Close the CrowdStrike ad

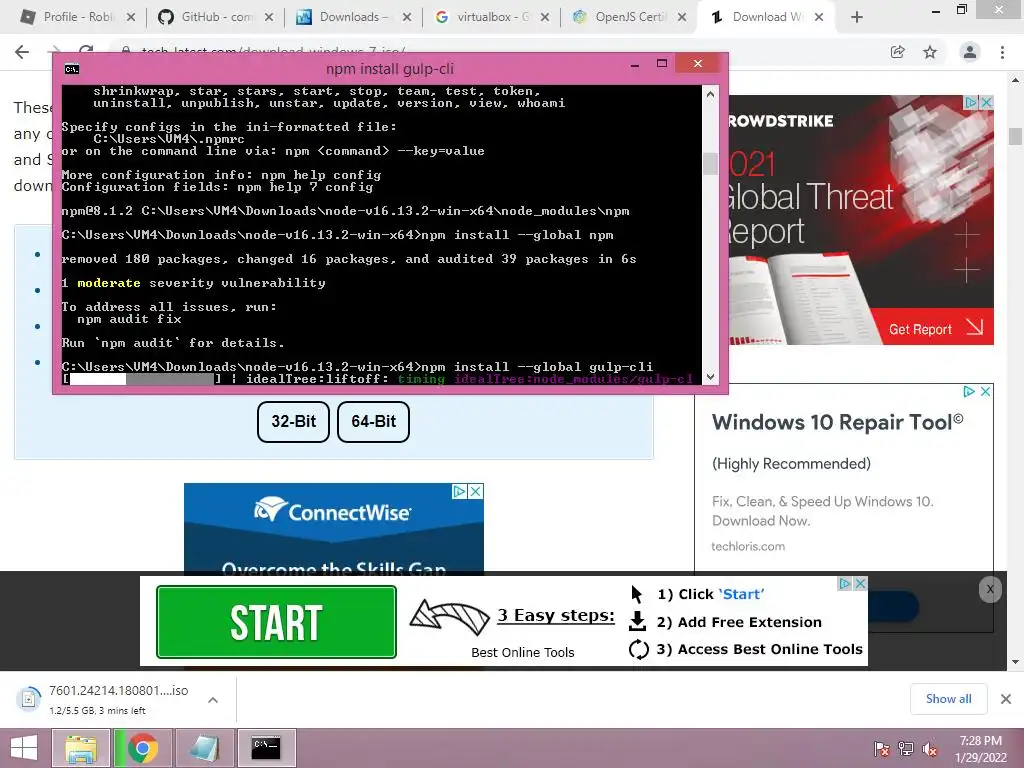986,103
